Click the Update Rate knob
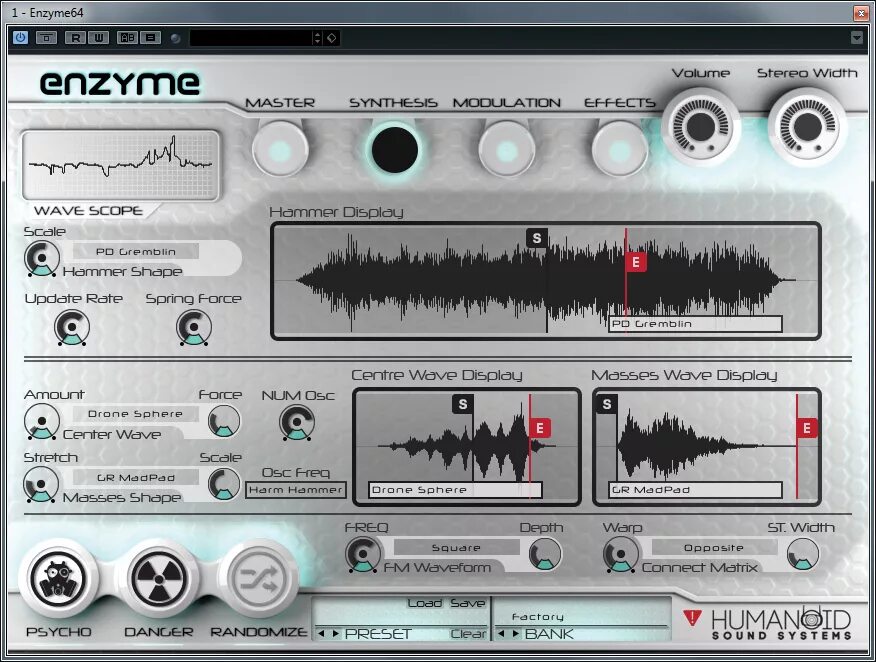Screen dimensions: 876x662 pos(72,327)
